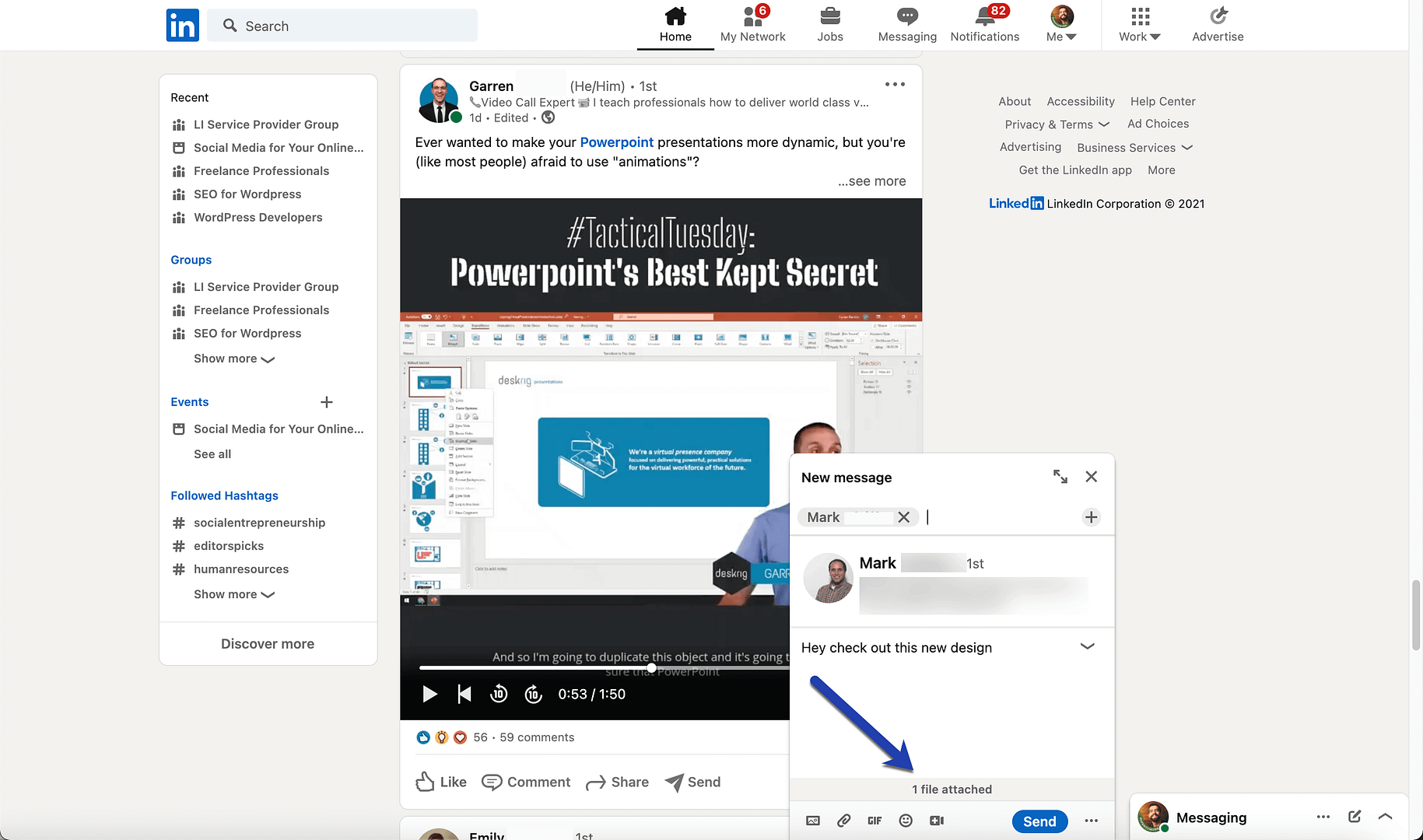Click the attach image icon in message

click(x=813, y=821)
